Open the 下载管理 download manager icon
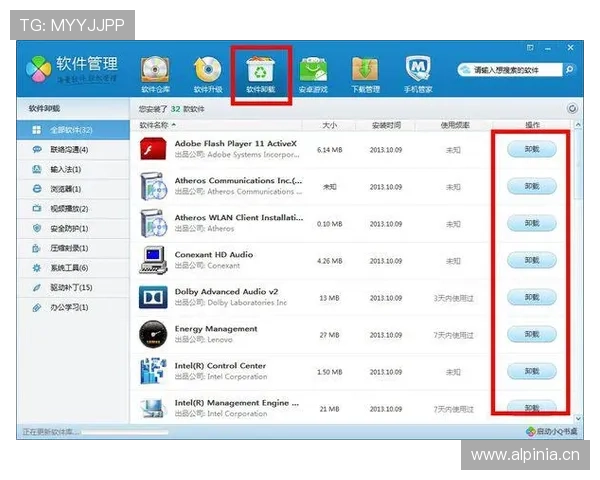The image size is (600, 480). click(365, 71)
